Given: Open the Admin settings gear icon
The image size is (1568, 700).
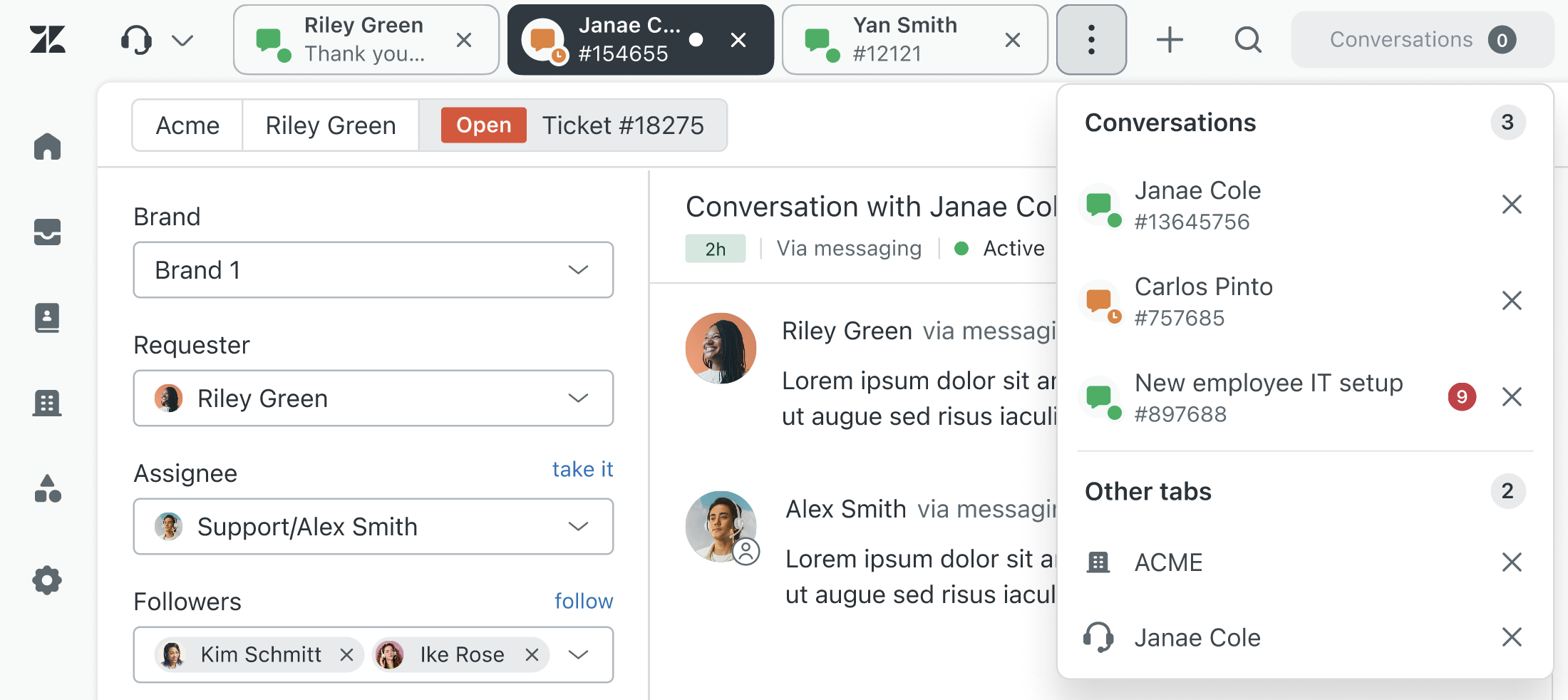Looking at the screenshot, I should 47,580.
